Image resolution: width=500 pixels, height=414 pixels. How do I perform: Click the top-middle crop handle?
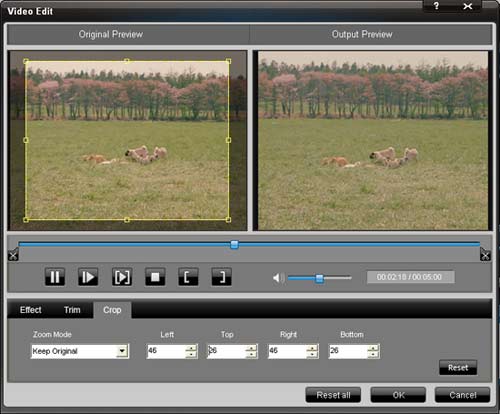coord(127,61)
